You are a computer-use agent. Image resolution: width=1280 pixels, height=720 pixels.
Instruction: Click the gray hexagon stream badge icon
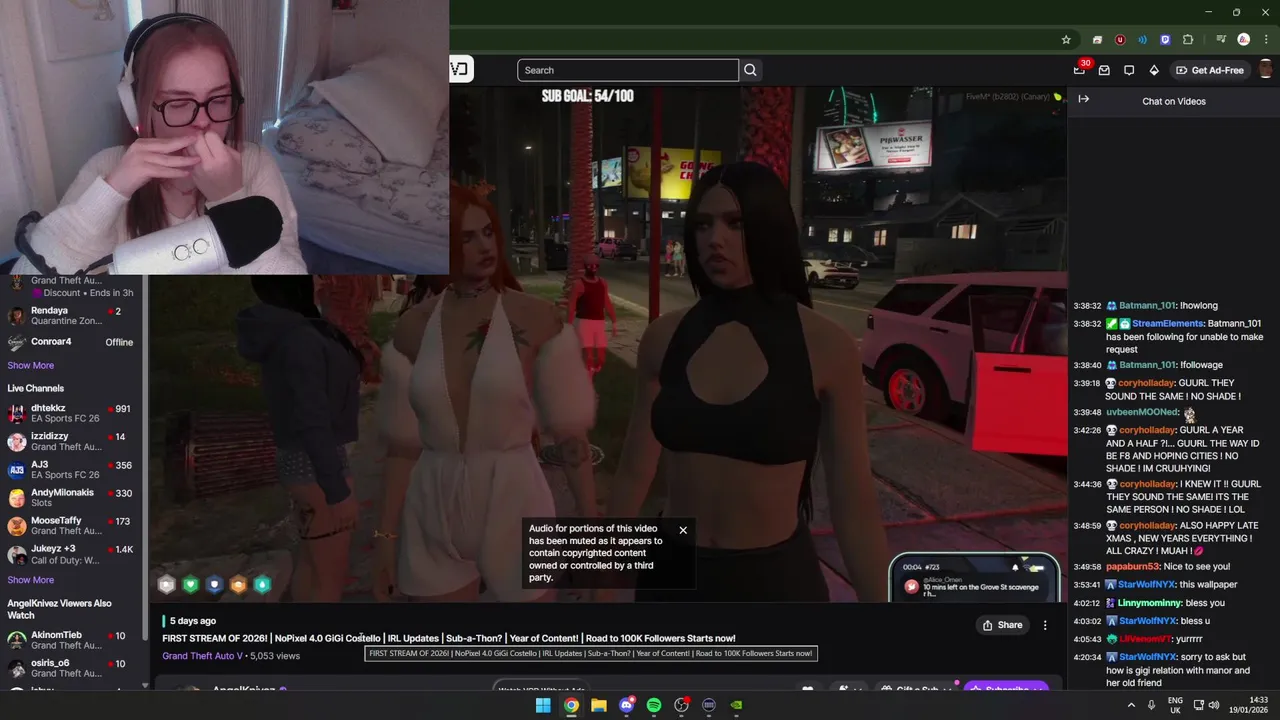click(x=167, y=585)
